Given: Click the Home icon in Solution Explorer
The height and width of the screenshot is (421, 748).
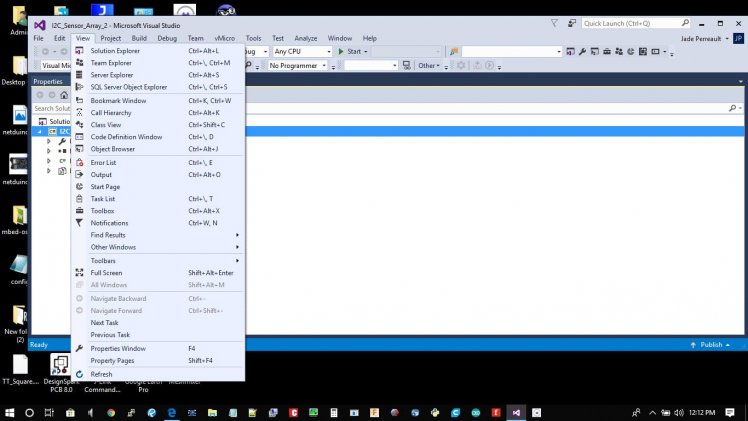Looking at the screenshot, I should 65,95.
